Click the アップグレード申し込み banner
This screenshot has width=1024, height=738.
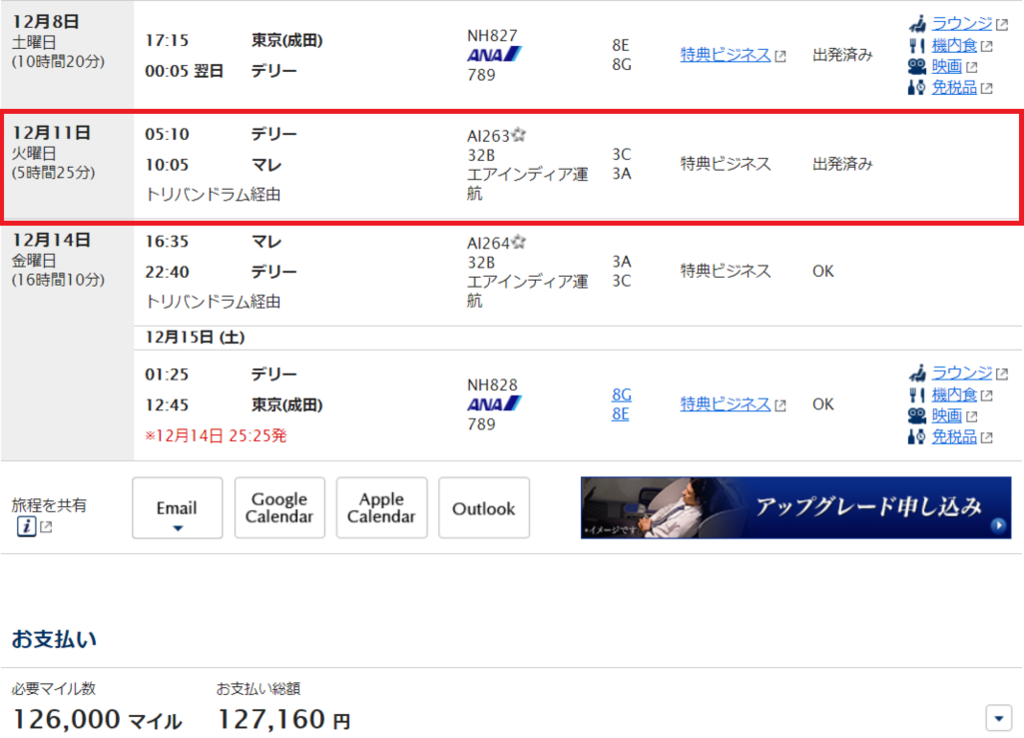pos(796,507)
